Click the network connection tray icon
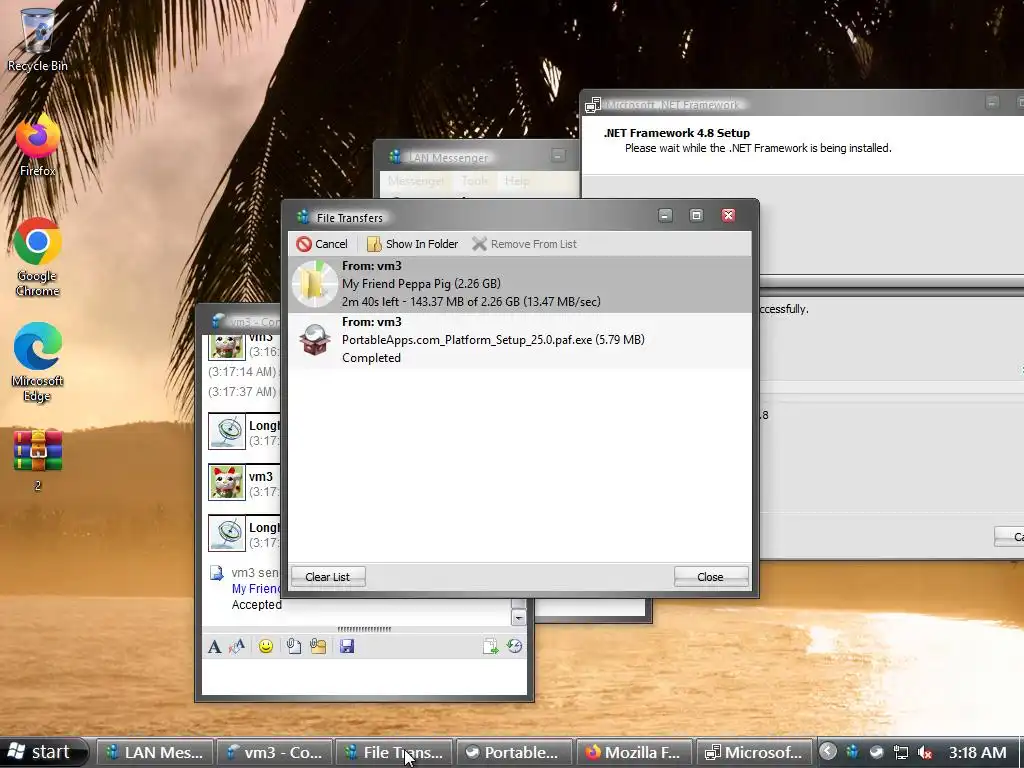Screen dimensions: 1024x768 click(901, 752)
